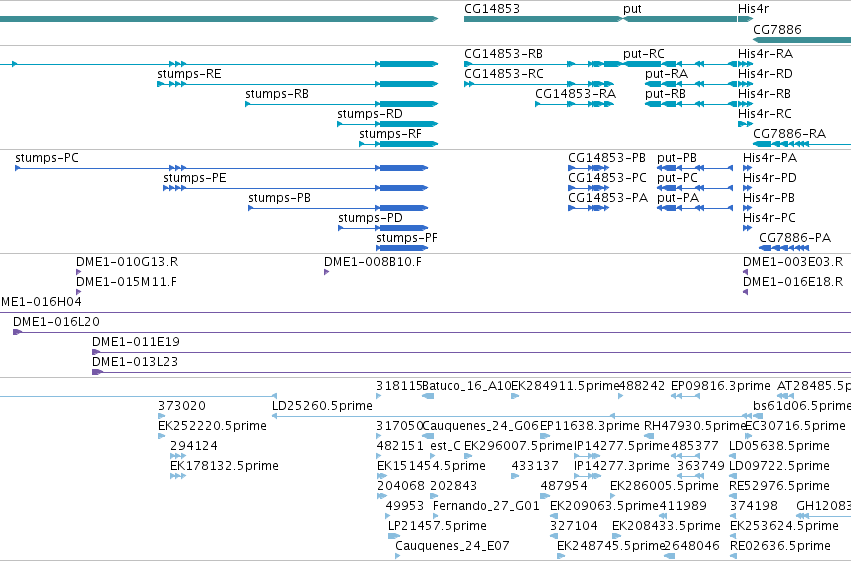Click the 373020 EST label
This screenshot has width=851, height=561.
pyautogui.click(x=182, y=406)
